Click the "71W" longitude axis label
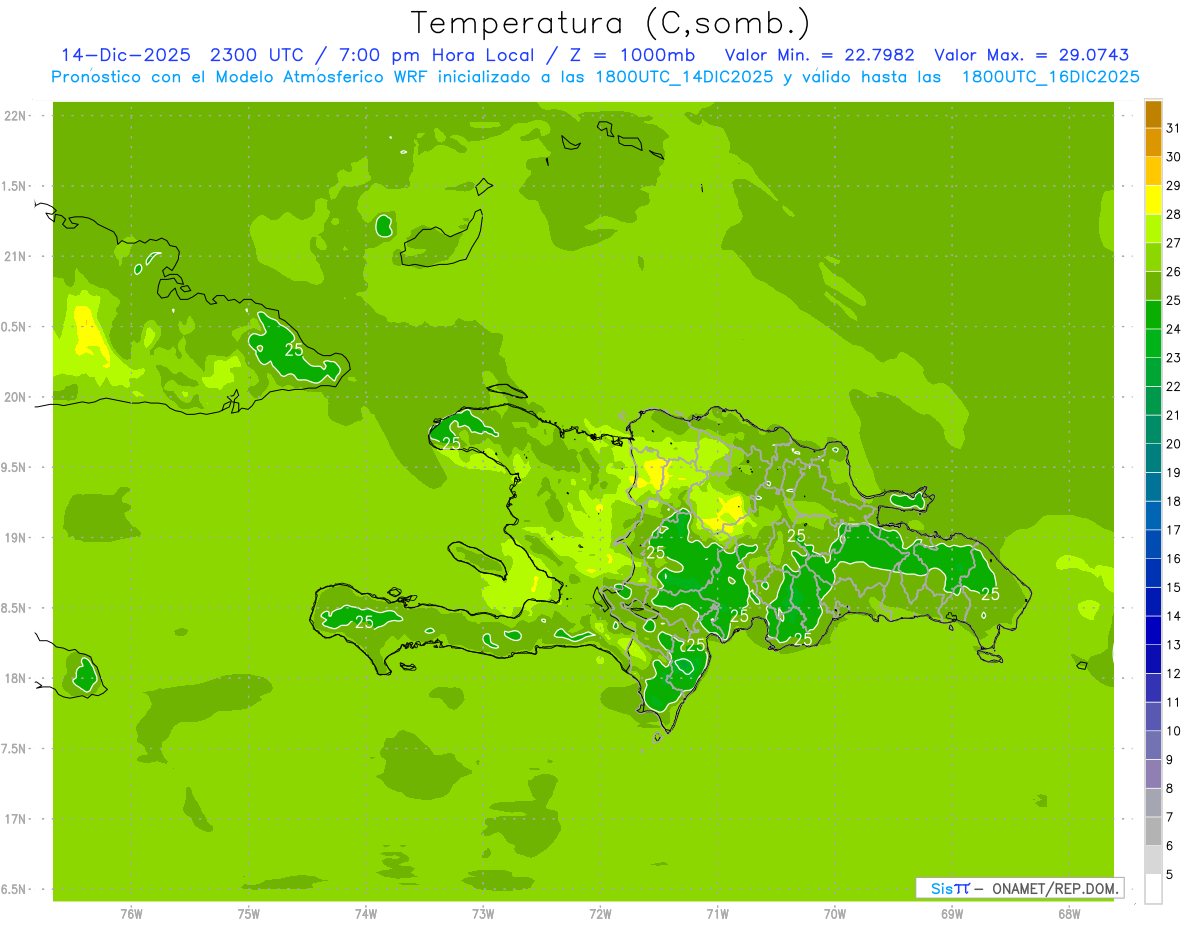The height and width of the screenshot is (927, 1200). point(717,914)
